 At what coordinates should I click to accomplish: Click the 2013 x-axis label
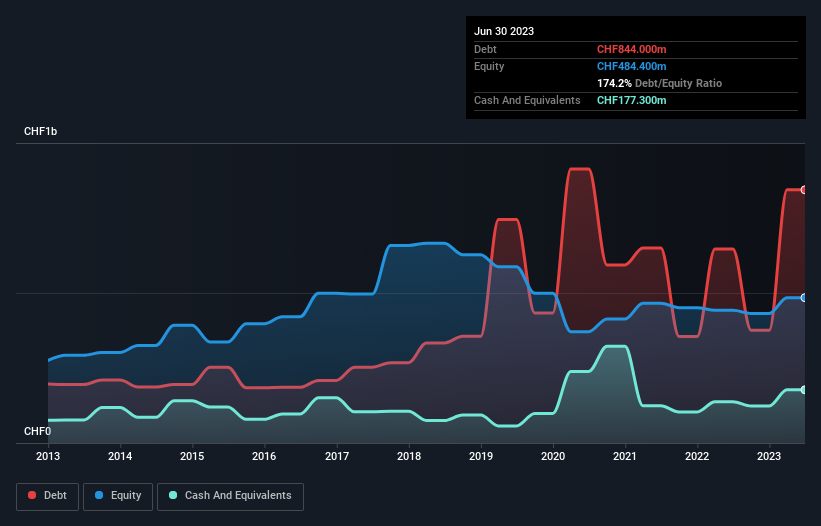[x=48, y=456]
